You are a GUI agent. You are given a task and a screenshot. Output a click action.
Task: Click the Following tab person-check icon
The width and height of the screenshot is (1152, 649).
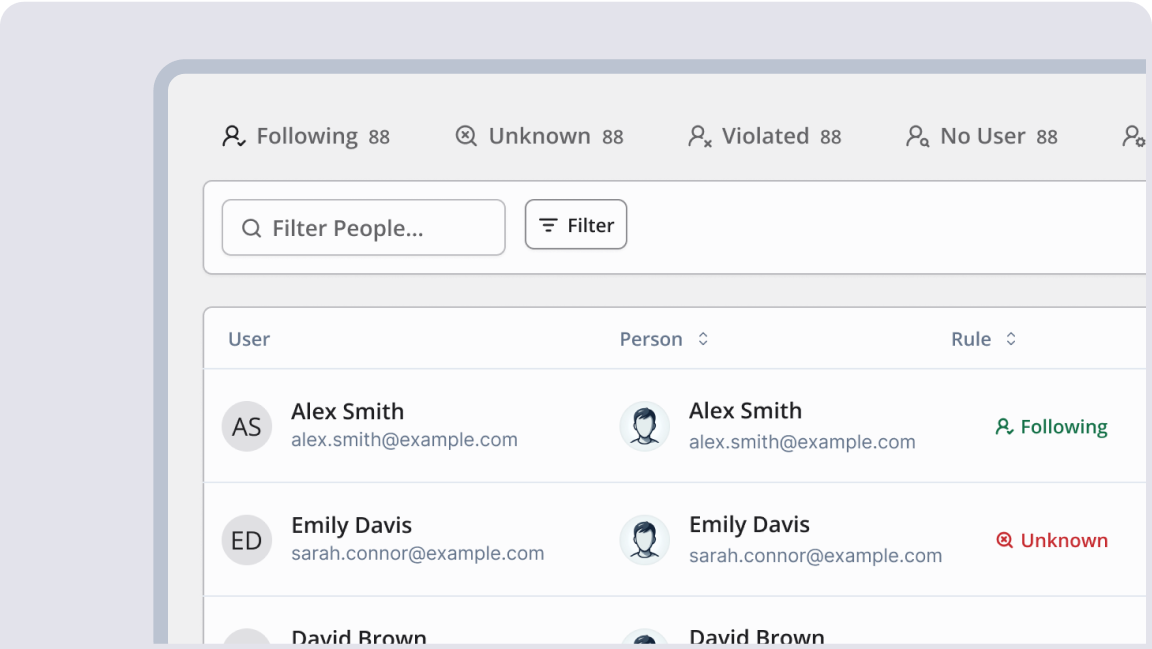[233, 137]
